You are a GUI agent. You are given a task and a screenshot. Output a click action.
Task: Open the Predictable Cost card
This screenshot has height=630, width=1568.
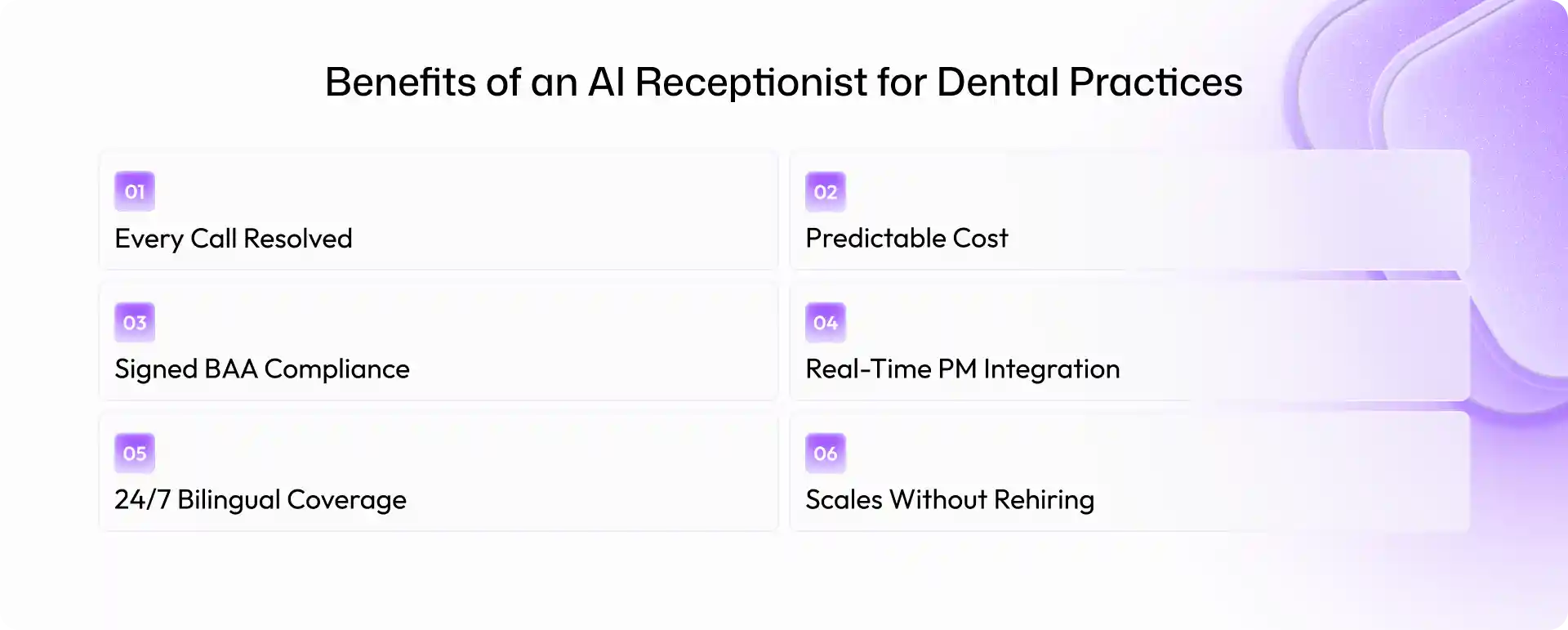click(x=1129, y=210)
